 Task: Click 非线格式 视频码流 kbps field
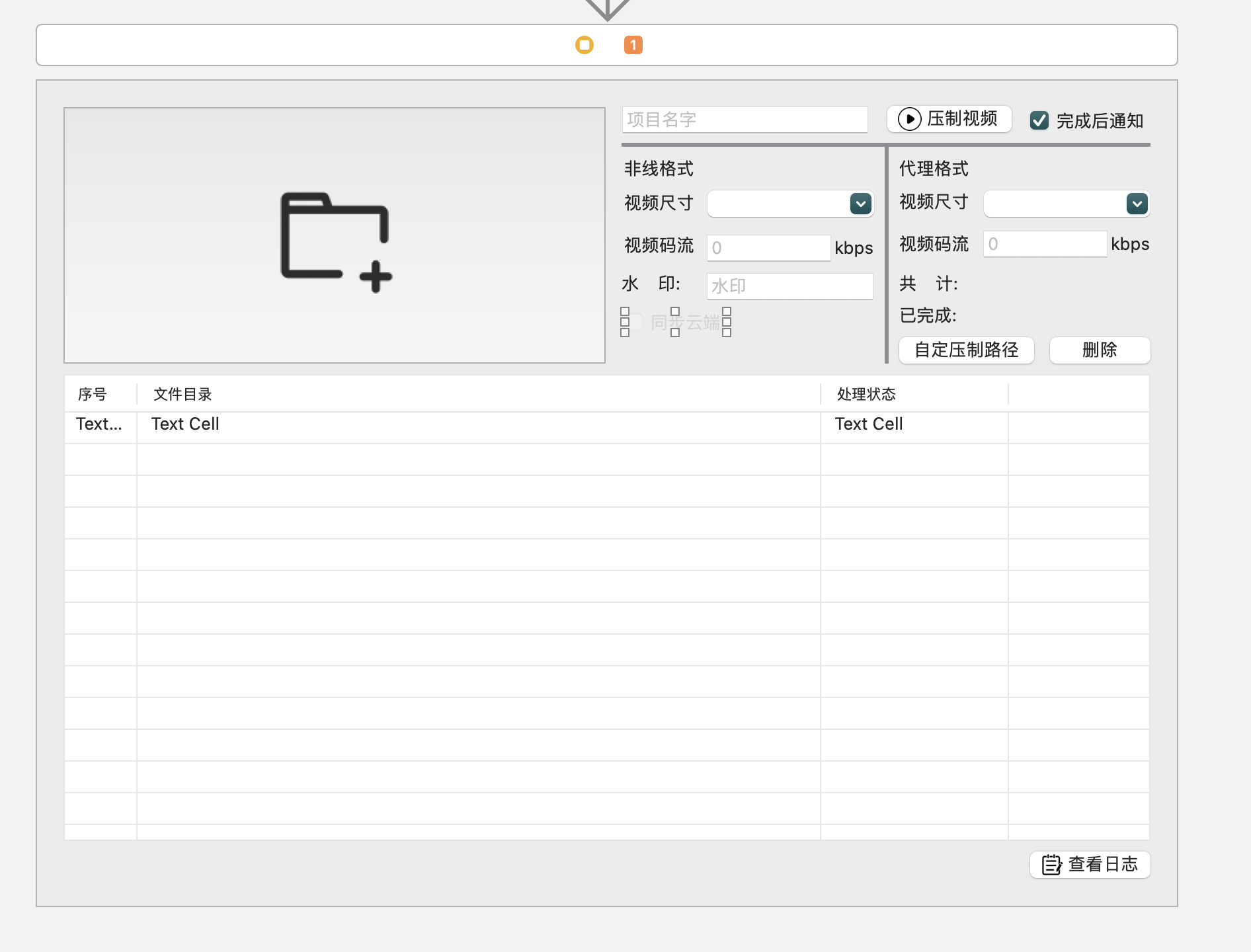769,248
